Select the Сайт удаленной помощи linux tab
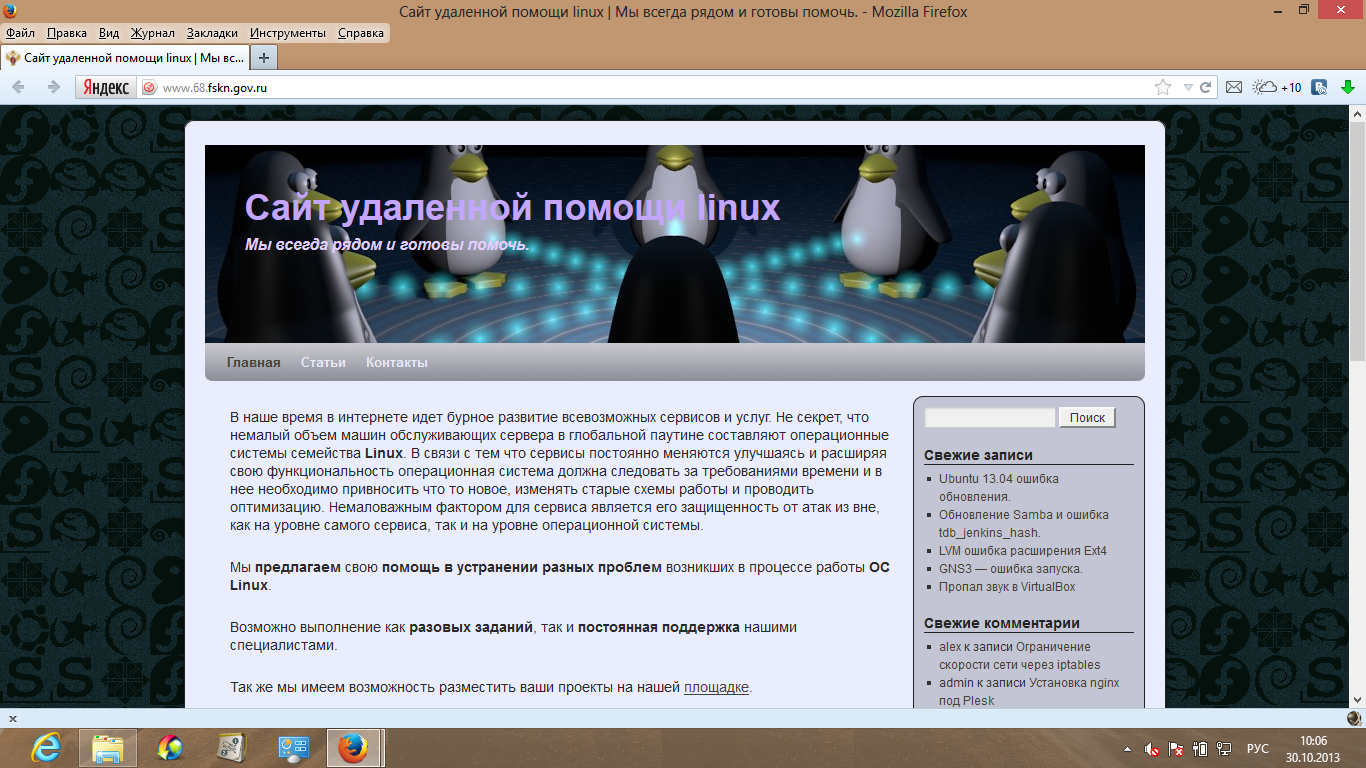This screenshot has height=768, width=1366. pos(125,58)
